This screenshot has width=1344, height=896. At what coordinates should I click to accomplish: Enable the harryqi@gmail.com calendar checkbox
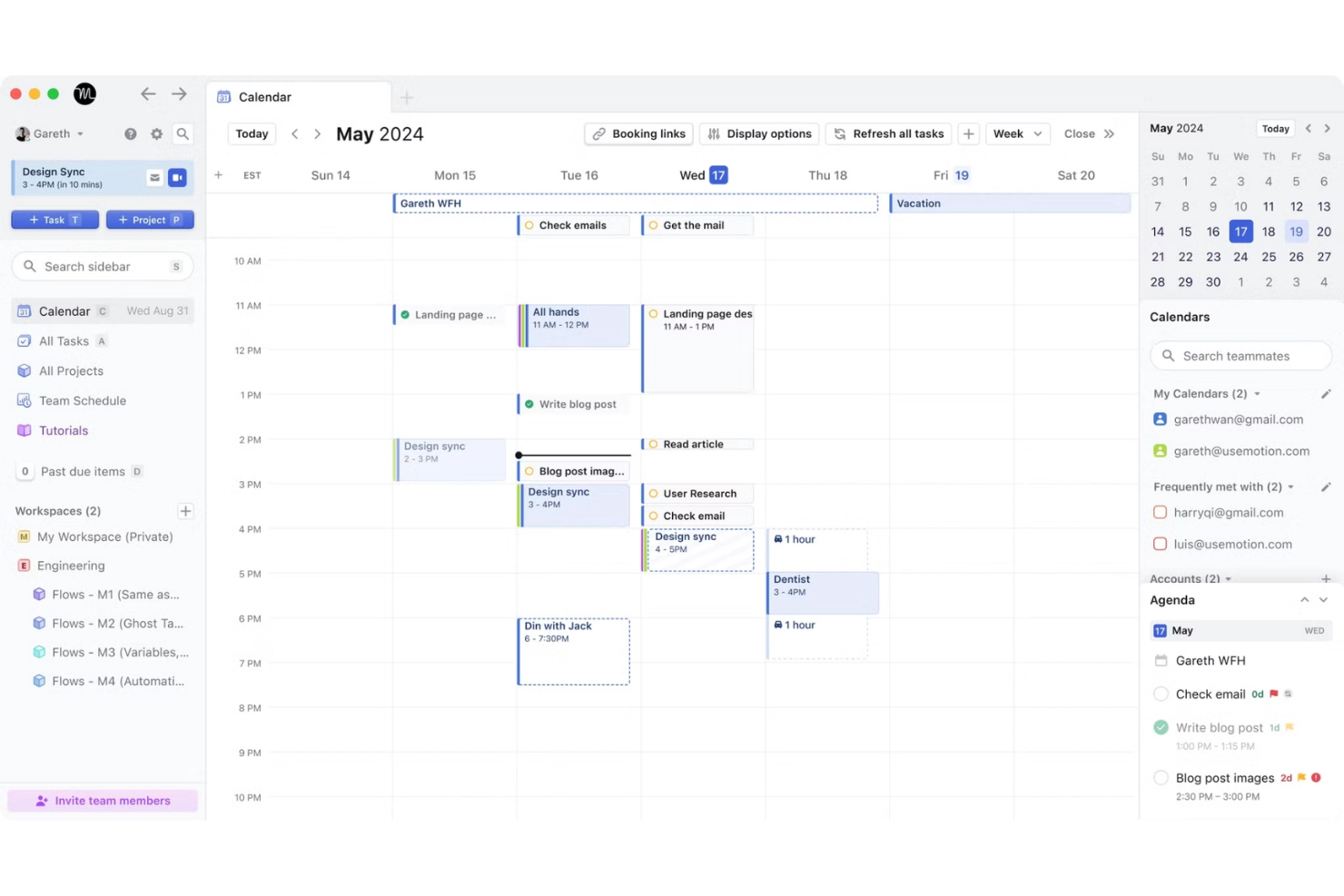click(x=1160, y=513)
